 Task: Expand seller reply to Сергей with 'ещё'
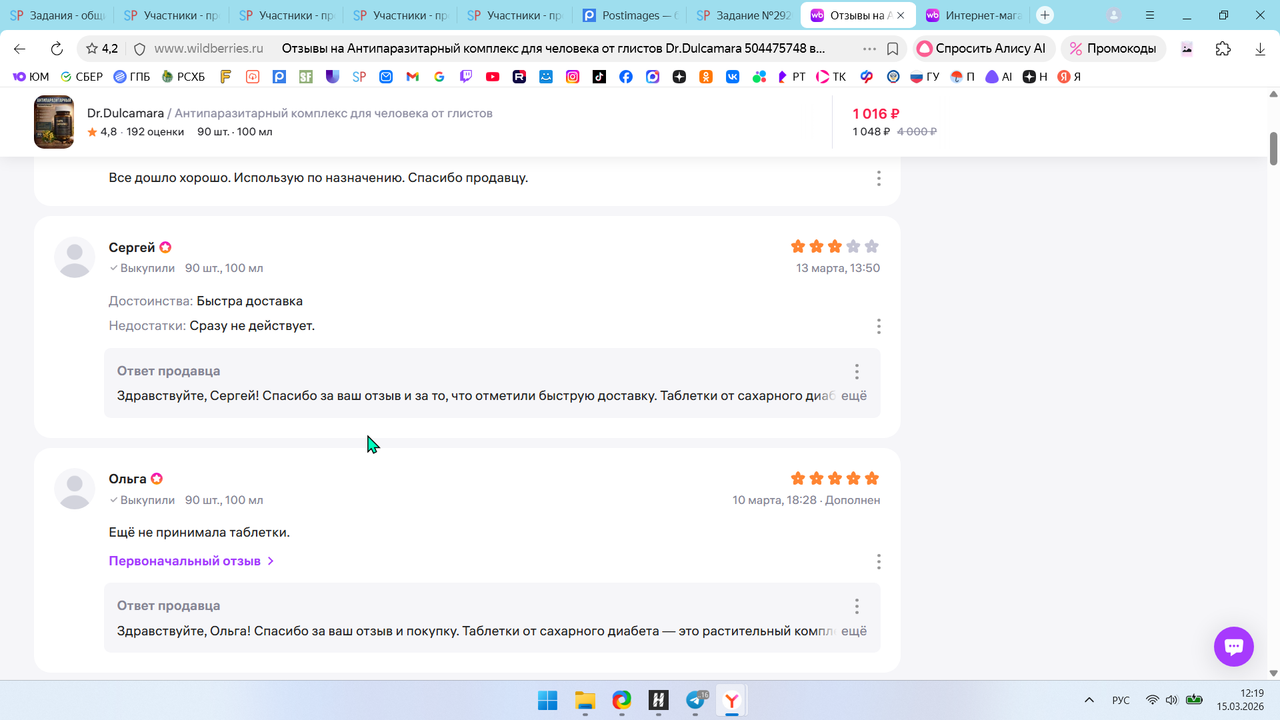(853, 395)
